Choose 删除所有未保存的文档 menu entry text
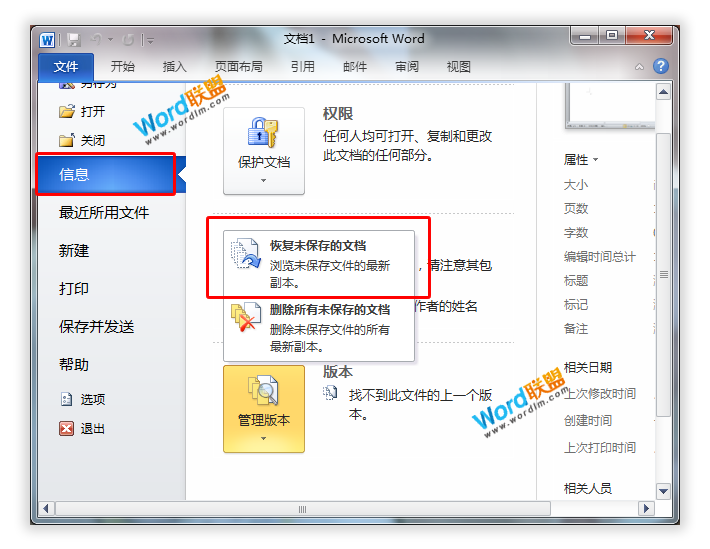Image resolution: width=710 pixels, height=549 pixels. click(x=330, y=309)
